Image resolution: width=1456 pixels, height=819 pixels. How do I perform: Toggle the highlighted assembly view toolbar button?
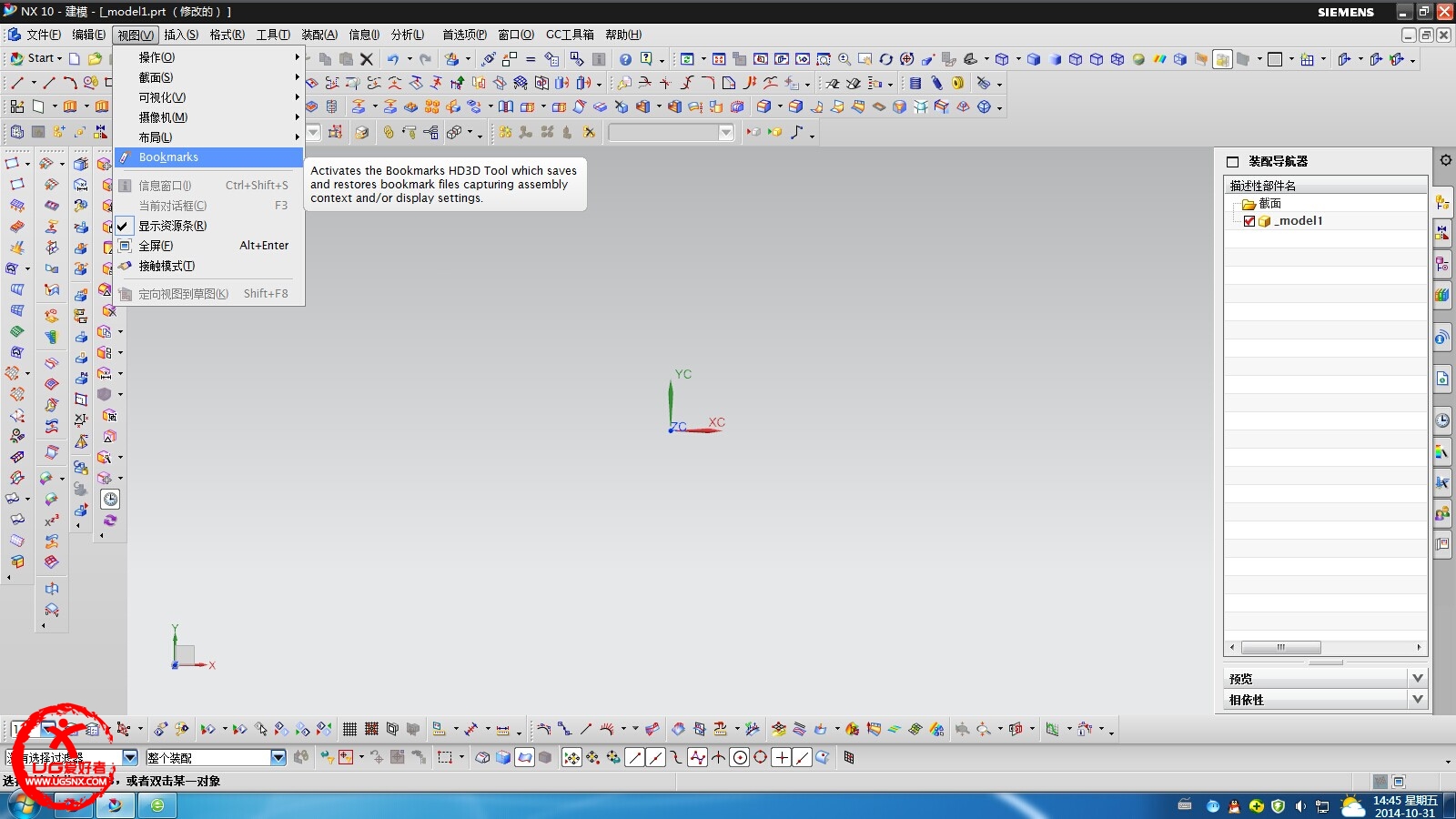1222,59
